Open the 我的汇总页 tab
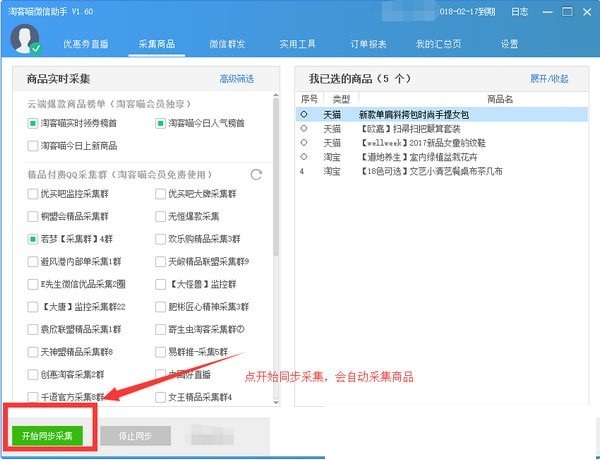 [439, 44]
